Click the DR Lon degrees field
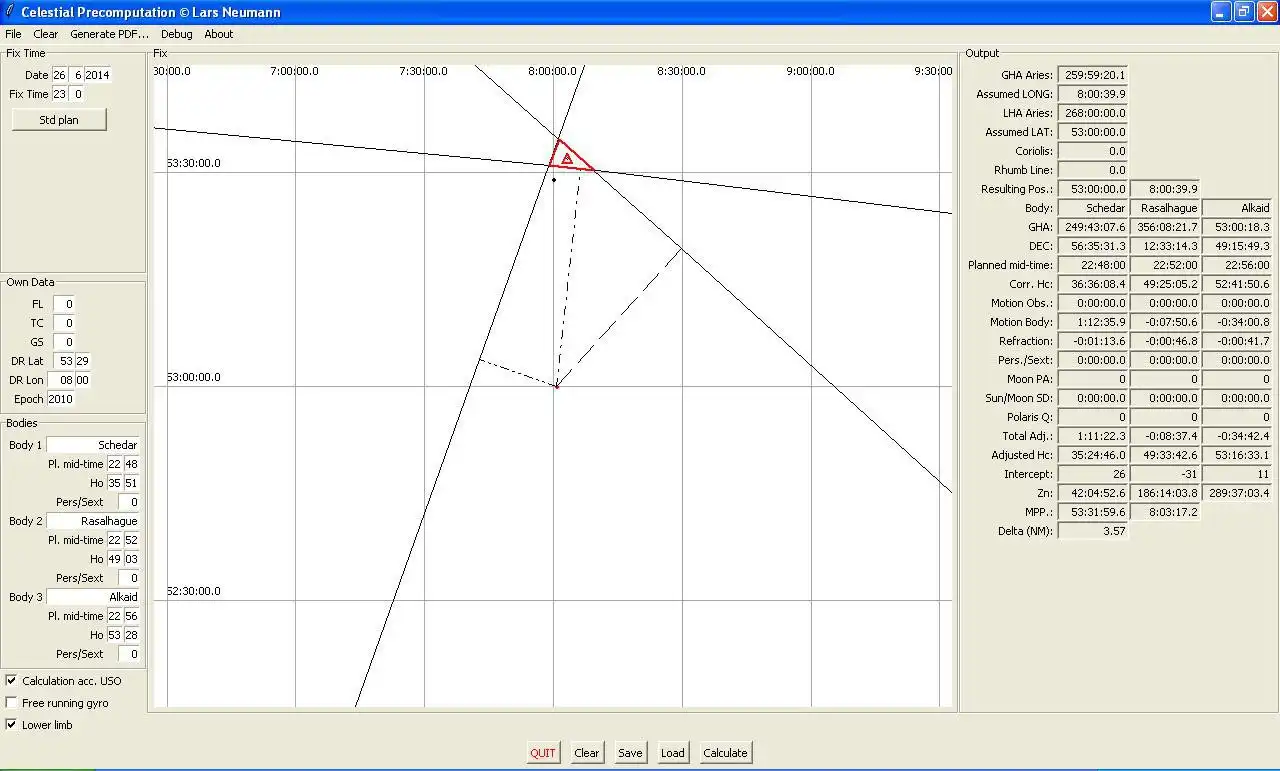The image size is (1280, 771). coord(61,380)
